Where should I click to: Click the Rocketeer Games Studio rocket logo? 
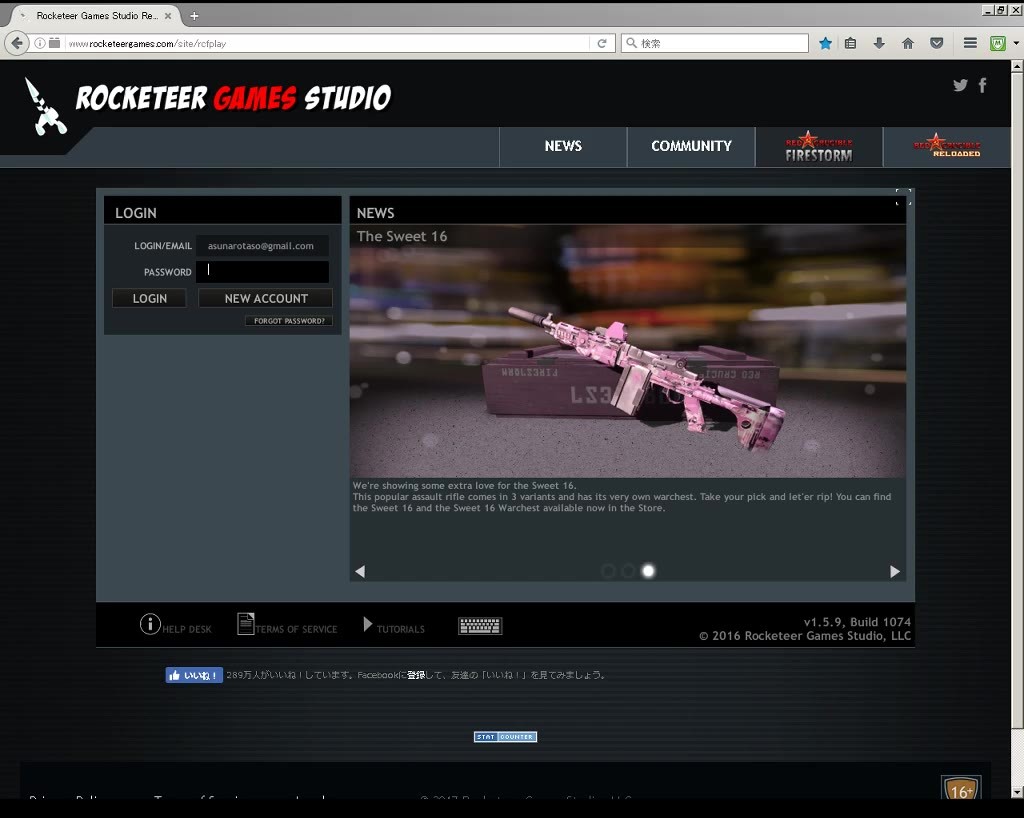tap(46, 106)
